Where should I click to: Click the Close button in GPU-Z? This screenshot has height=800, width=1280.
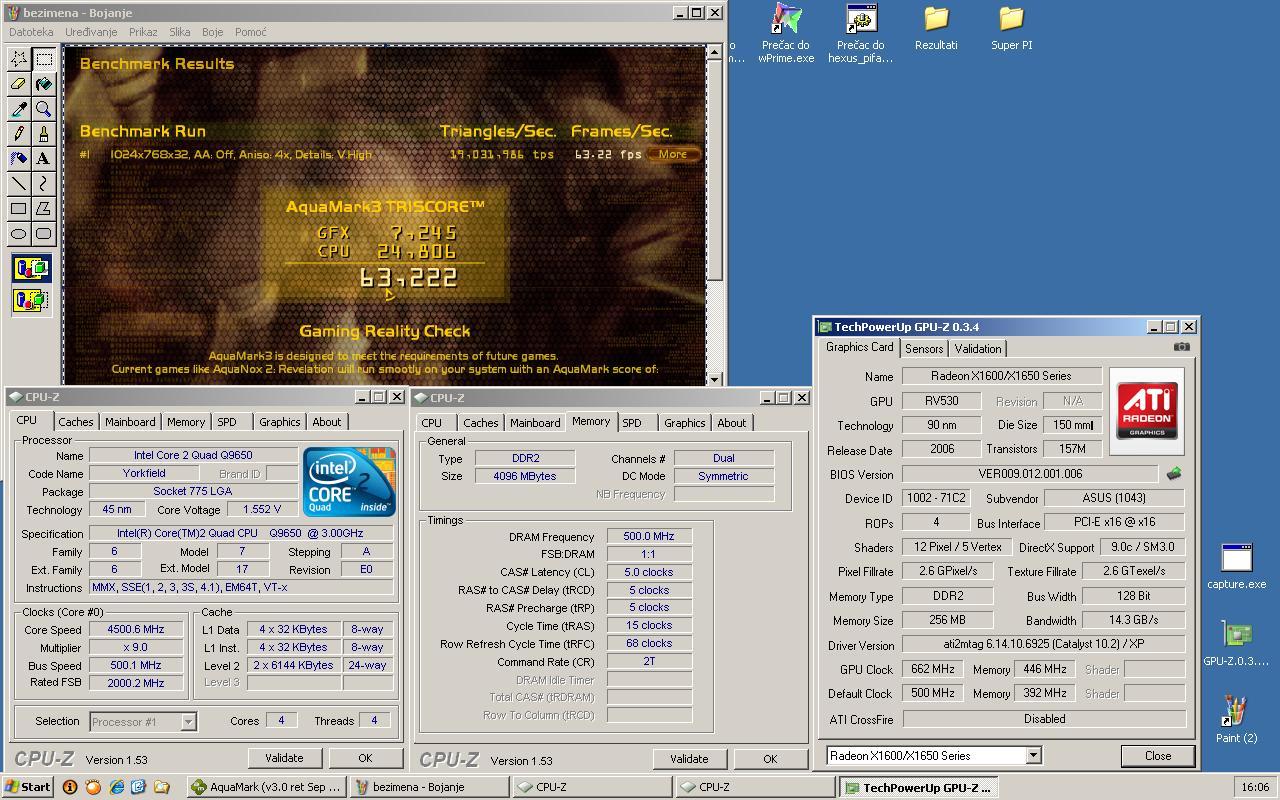1158,756
